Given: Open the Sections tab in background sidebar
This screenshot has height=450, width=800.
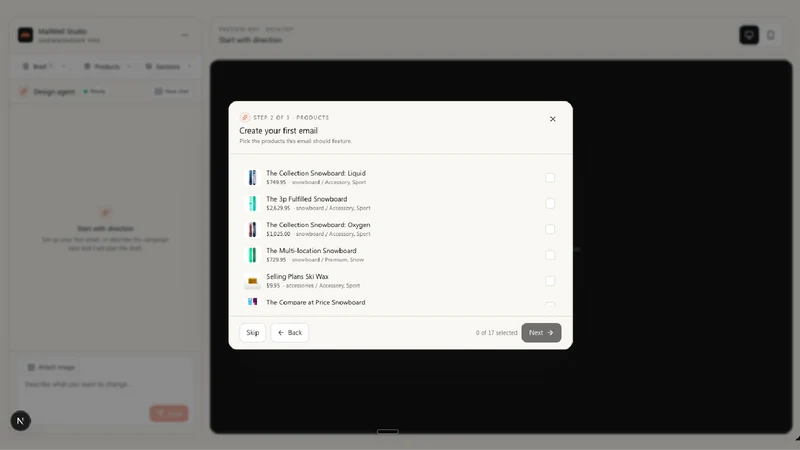Looking at the screenshot, I should click(x=167, y=66).
